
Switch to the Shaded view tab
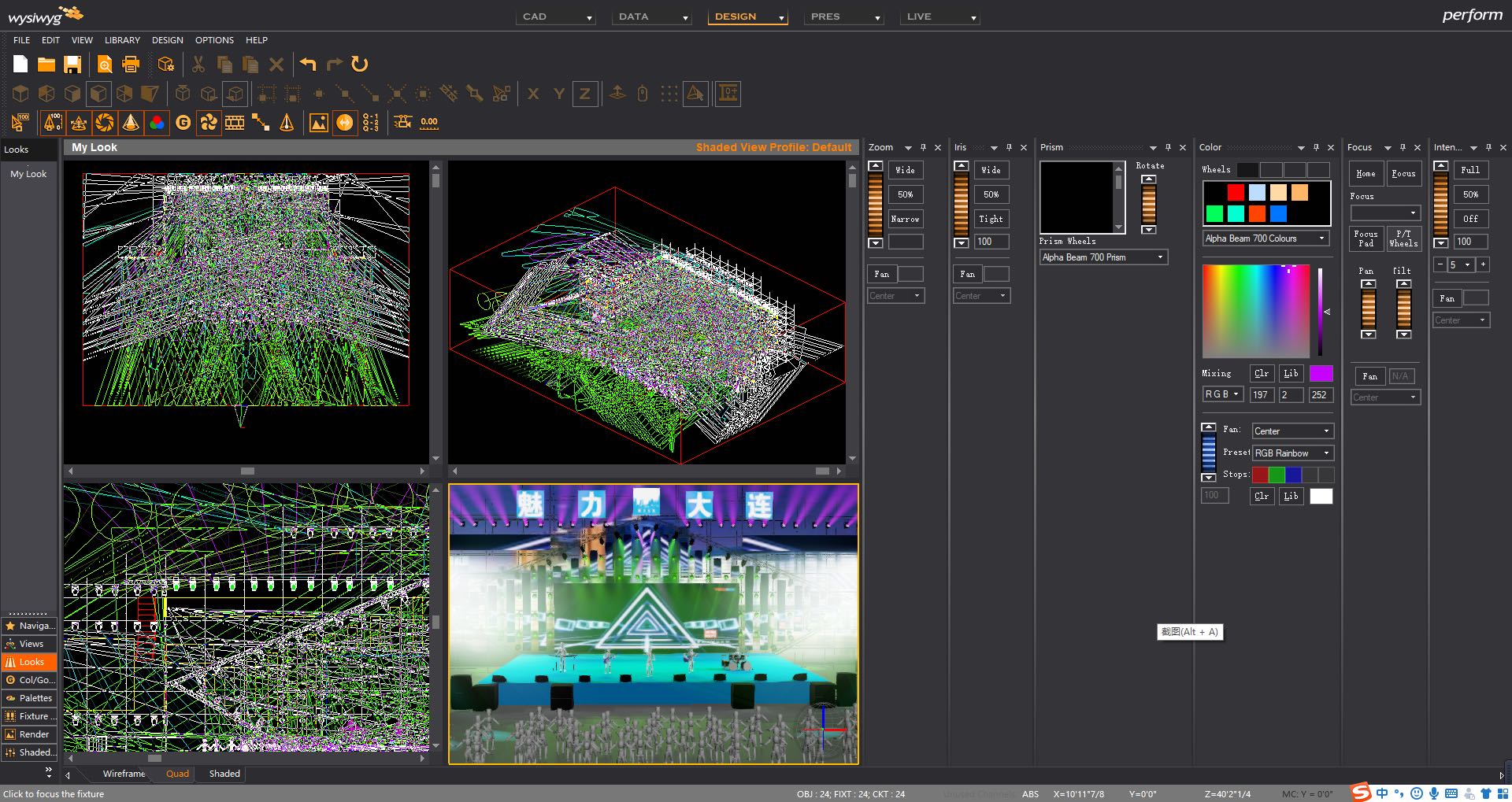point(224,774)
